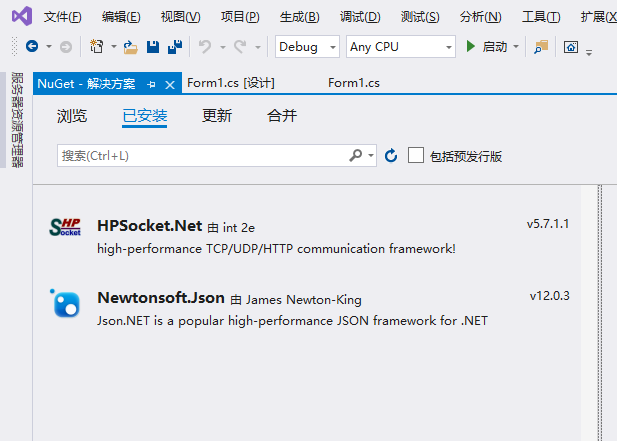Close the NuGet solution tab
Screen dimensions: 617x441
click(x=170, y=85)
